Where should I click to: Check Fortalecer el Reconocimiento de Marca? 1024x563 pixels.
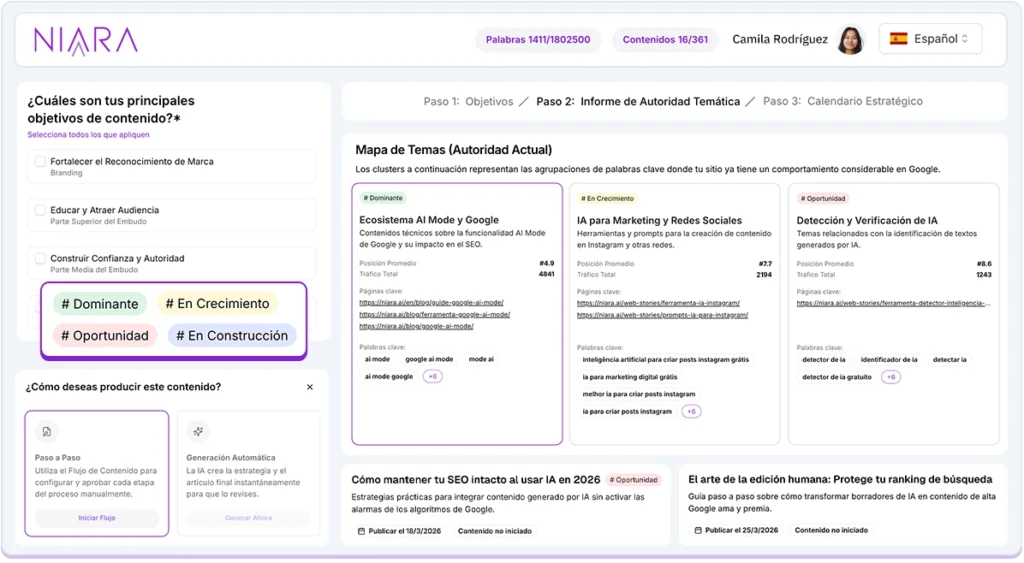pos(41,161)
